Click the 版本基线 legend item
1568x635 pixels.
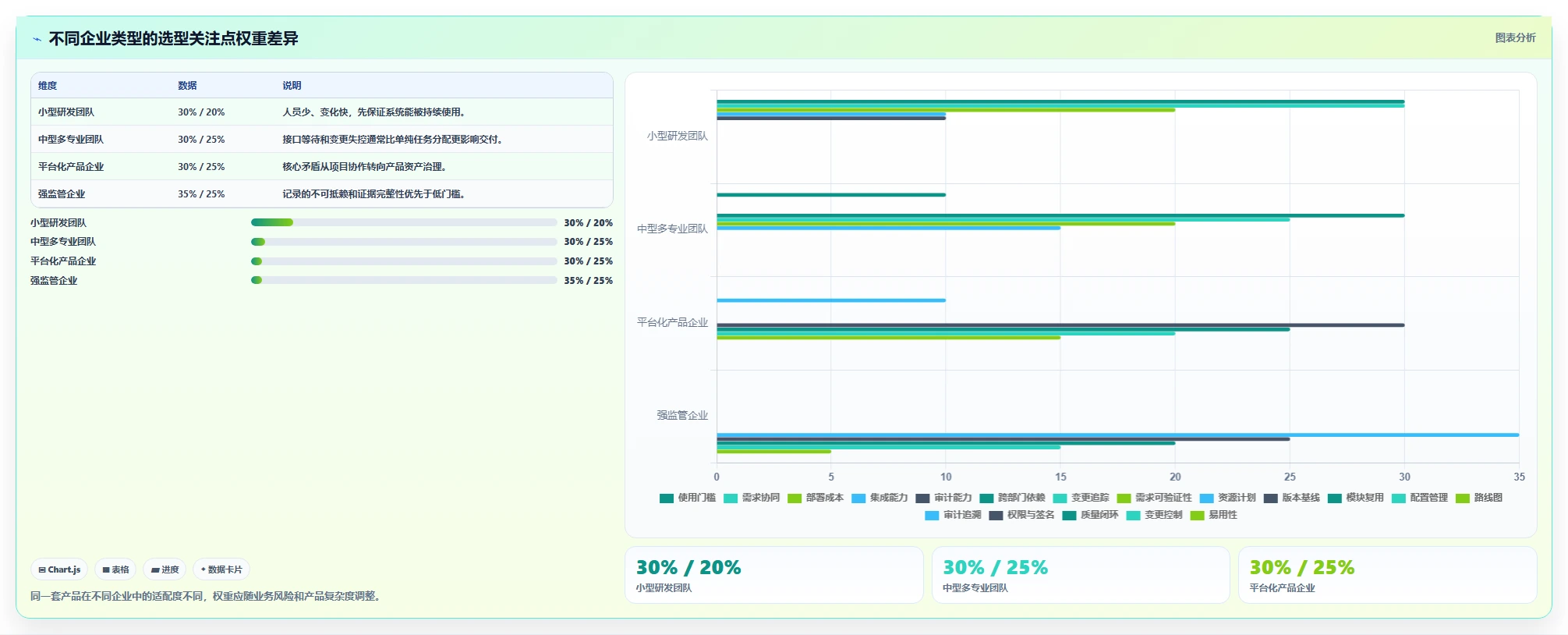pos(1291,498)
